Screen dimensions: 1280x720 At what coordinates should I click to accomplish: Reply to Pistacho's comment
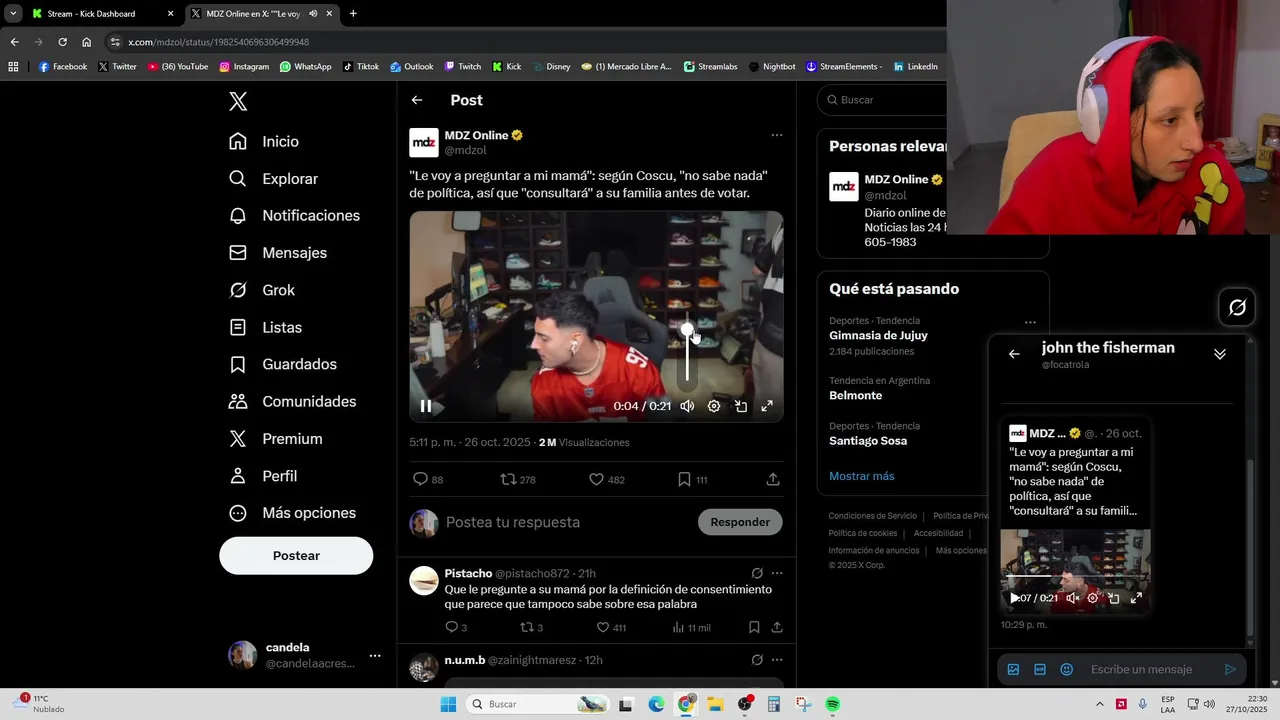coord(455,627)
